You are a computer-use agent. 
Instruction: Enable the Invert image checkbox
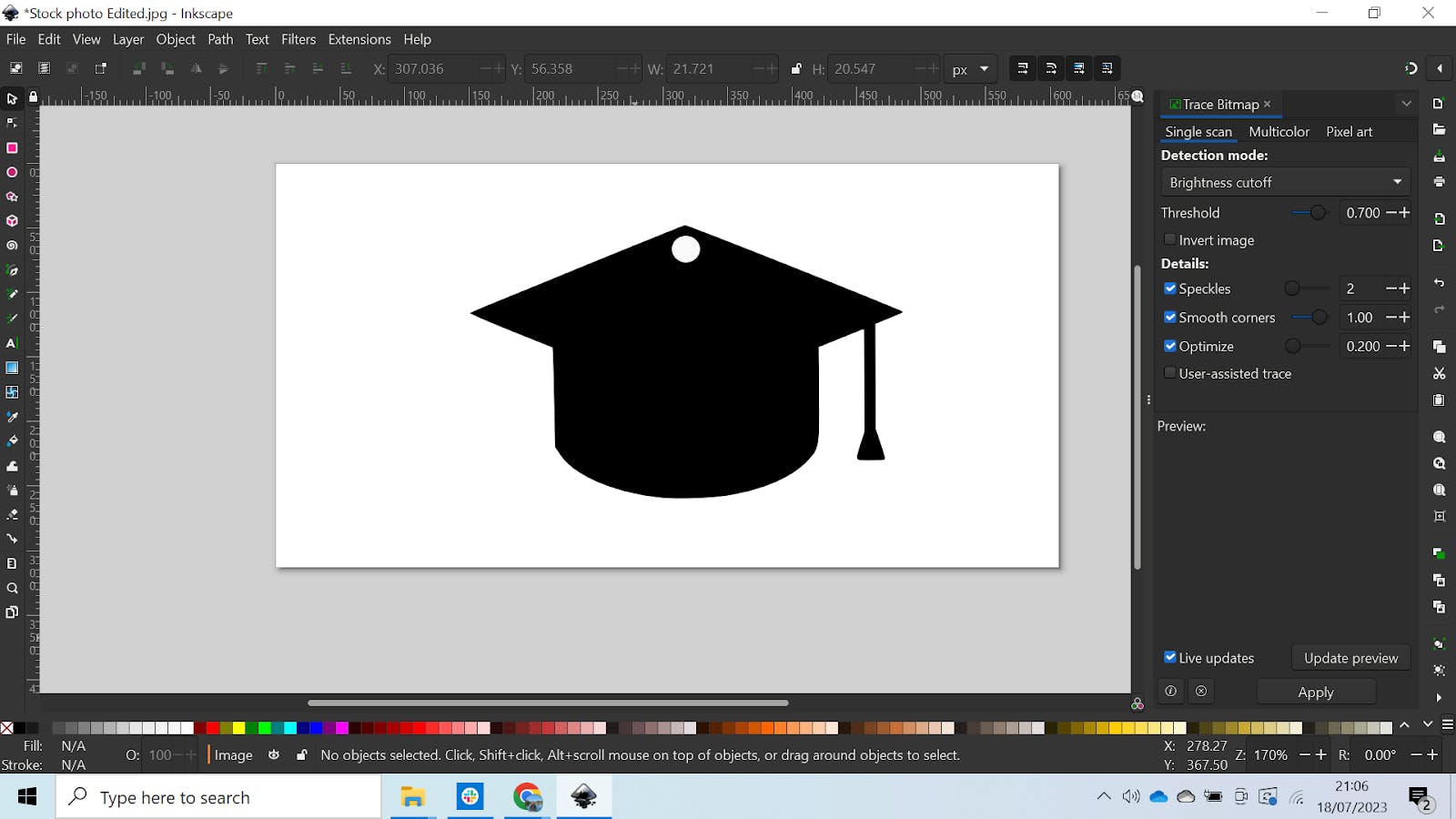1170,240
